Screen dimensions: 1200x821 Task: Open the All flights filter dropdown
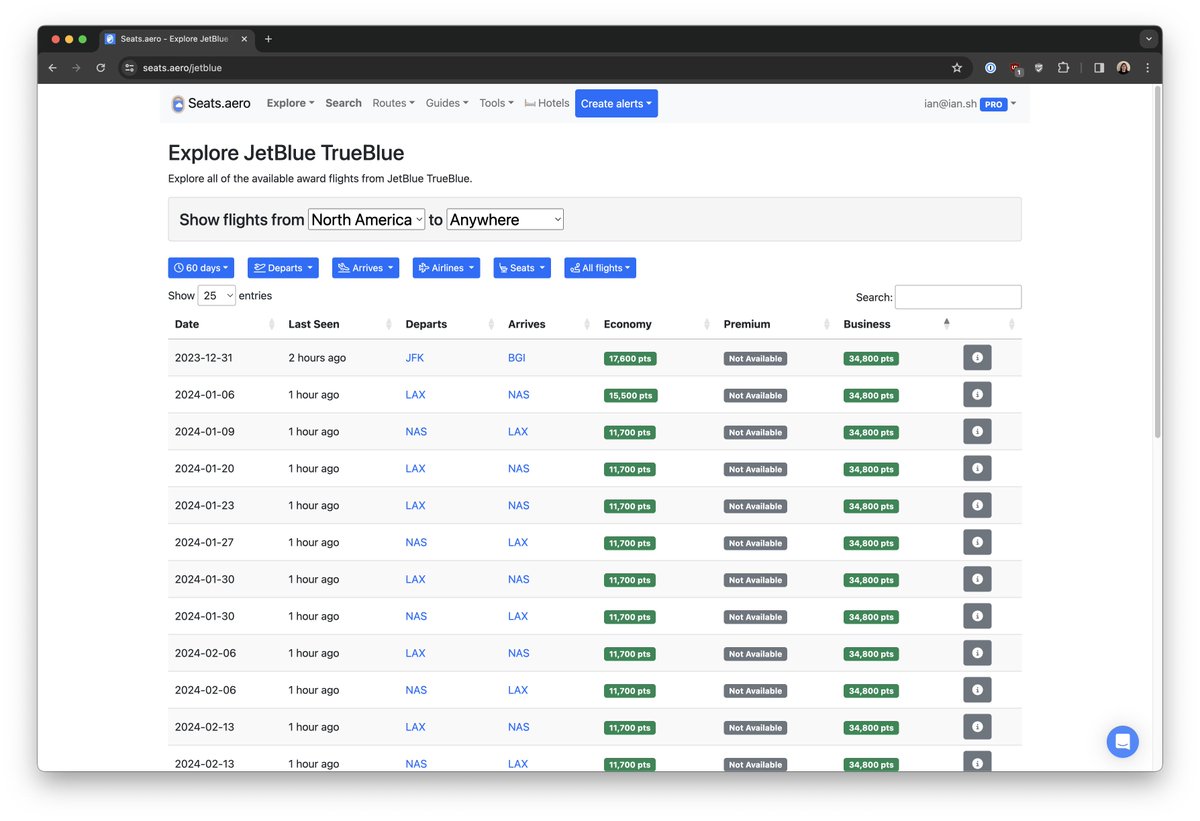coord(600,268)
